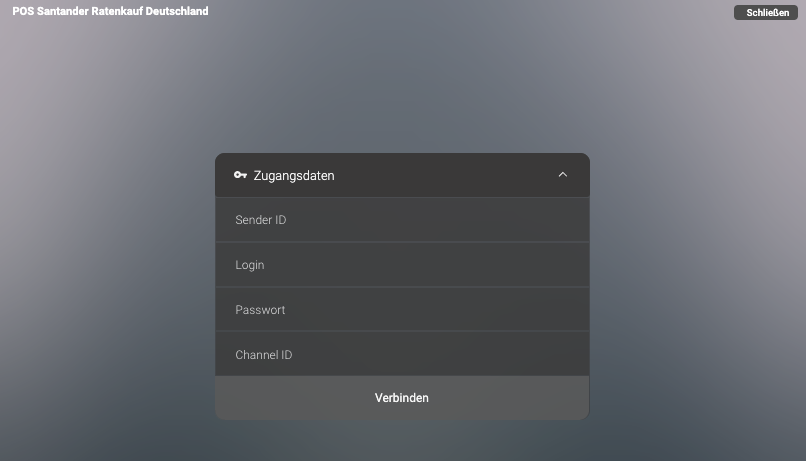Select the Login input field
The height and width of the screenshot is (461, 806).
[x=402, y=265]
